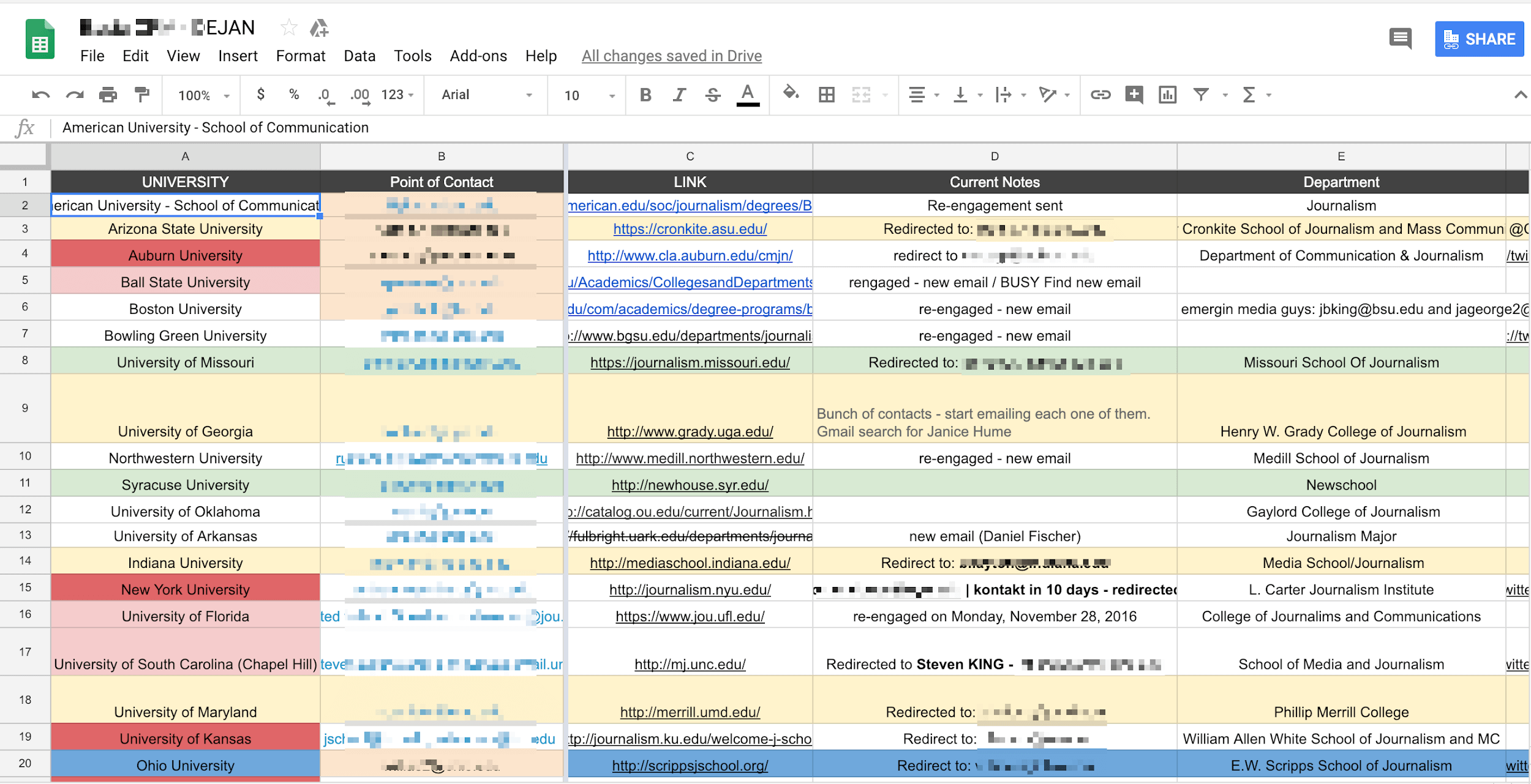This screenshot has width=1531, height=784.
Task: Open the Data menu
Action: click(x=359, y=56)
